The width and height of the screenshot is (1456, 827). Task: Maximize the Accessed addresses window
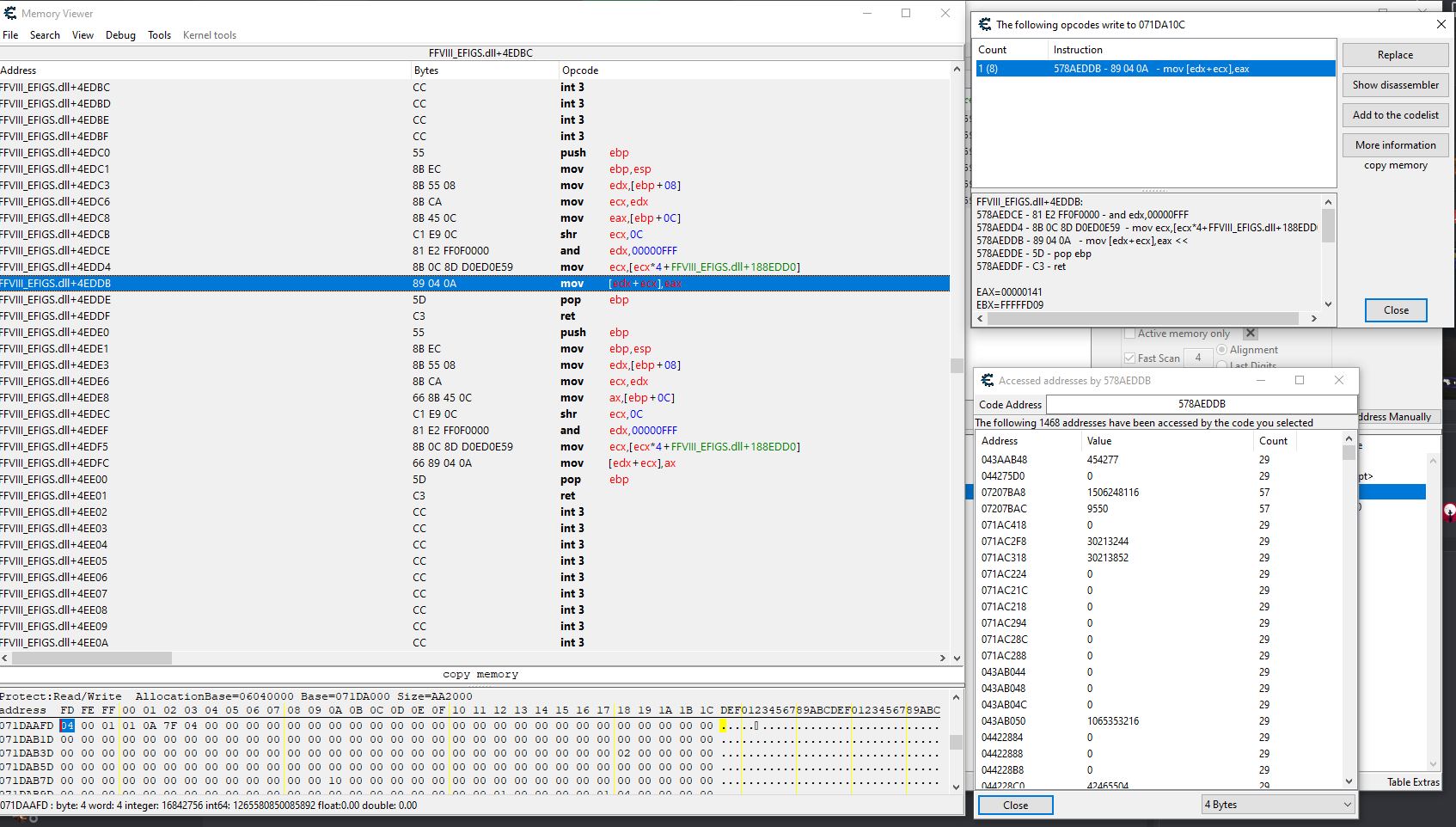1300,380
